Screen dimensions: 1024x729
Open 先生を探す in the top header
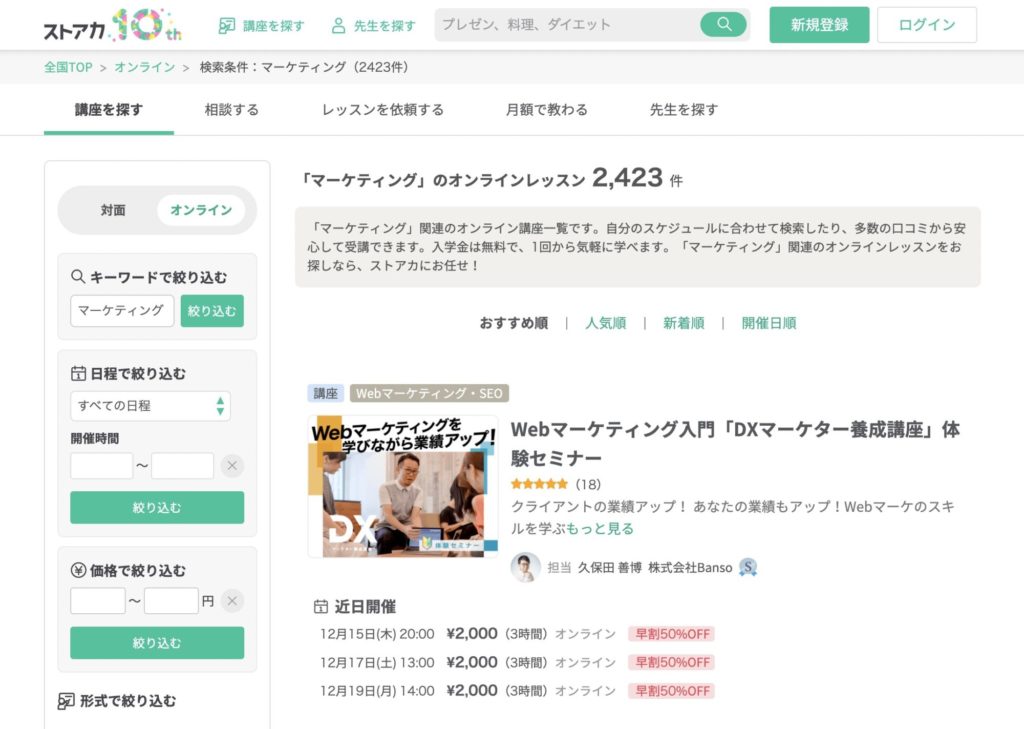(373, 25)
